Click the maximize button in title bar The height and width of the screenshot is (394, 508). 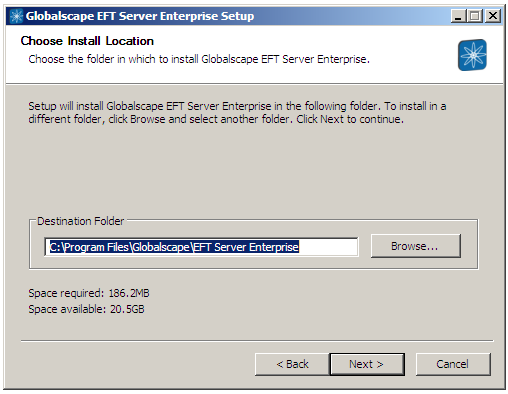point(475,16)
